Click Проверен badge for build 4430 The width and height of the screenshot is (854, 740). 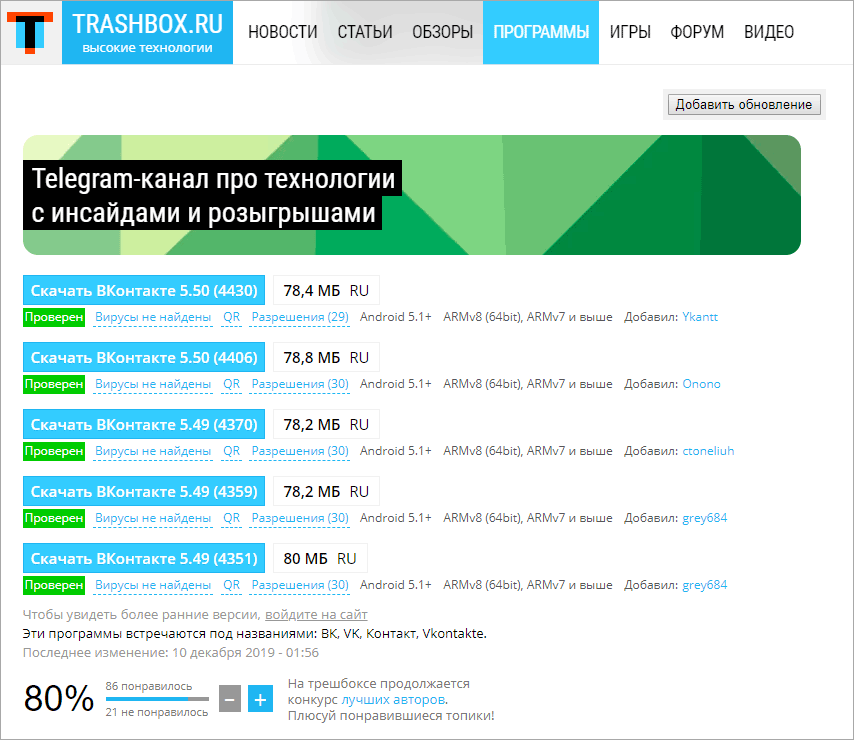click(54, 317)
